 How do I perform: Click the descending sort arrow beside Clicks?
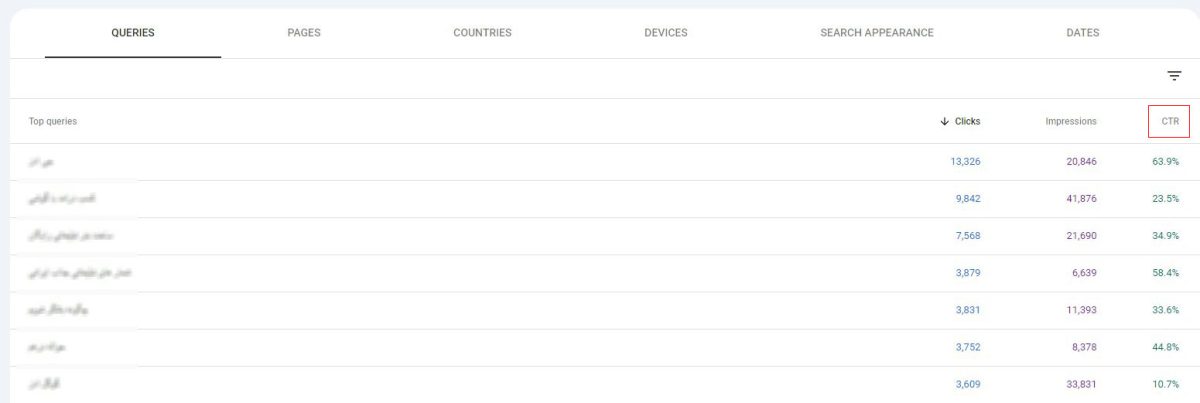point(944,121)
